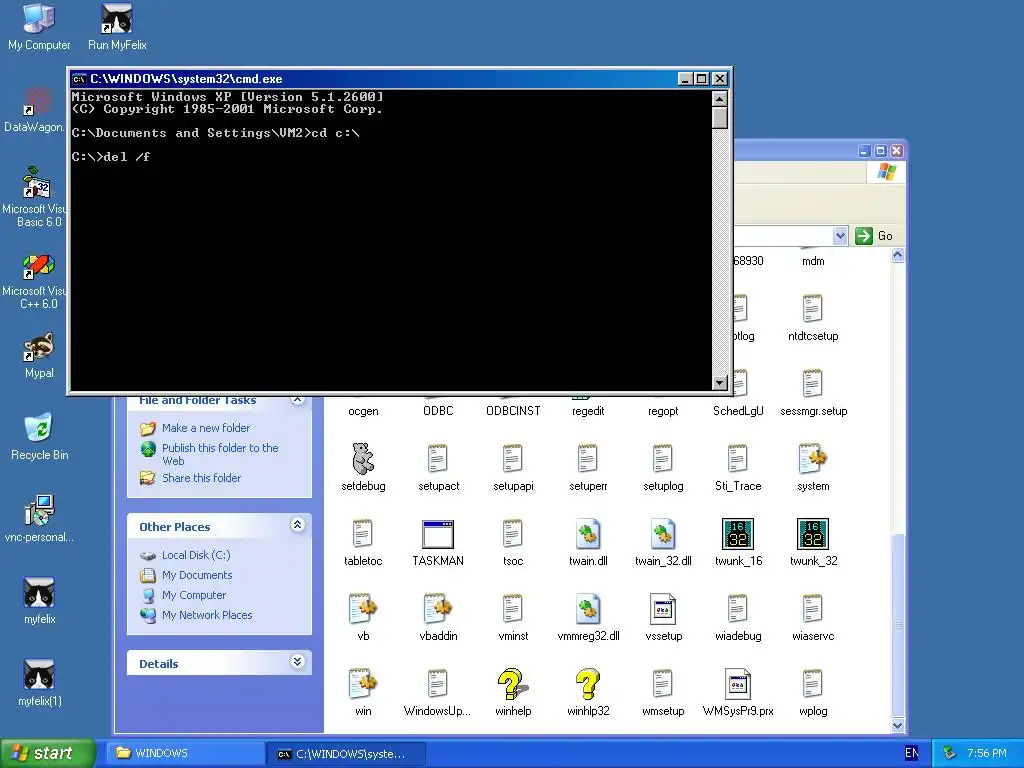The image size is (1024, 768).
Task: Go to Local Disk (C:)
Action: tap(196, 555)
